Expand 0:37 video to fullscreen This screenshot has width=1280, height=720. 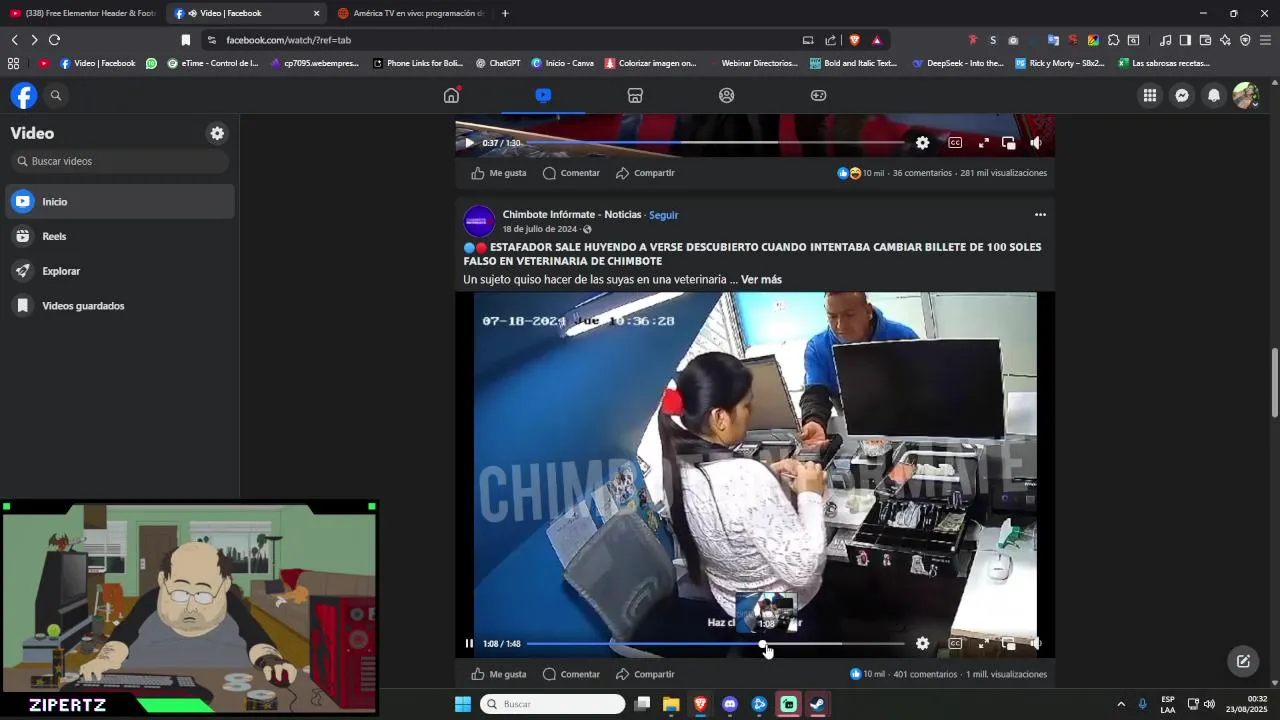(983, 143)
